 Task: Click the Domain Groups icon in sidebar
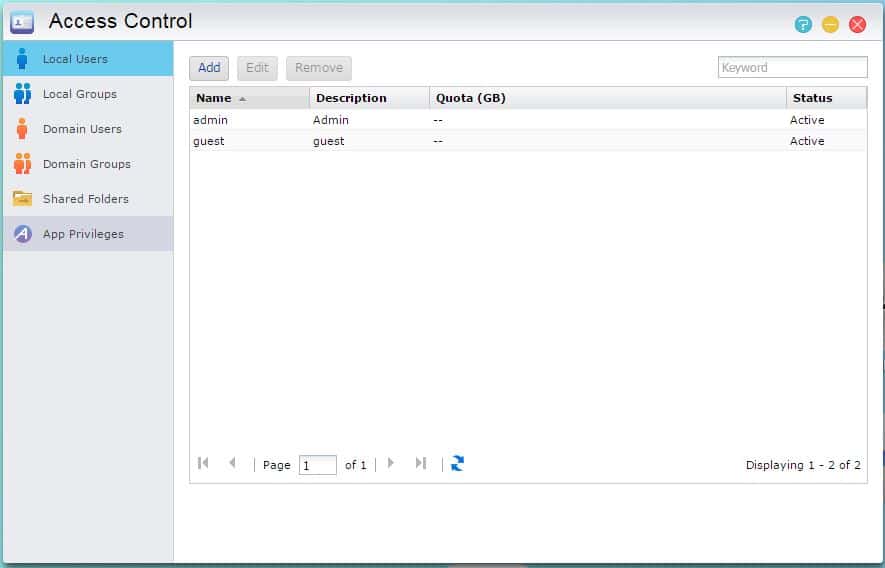[x=22, y=164]
